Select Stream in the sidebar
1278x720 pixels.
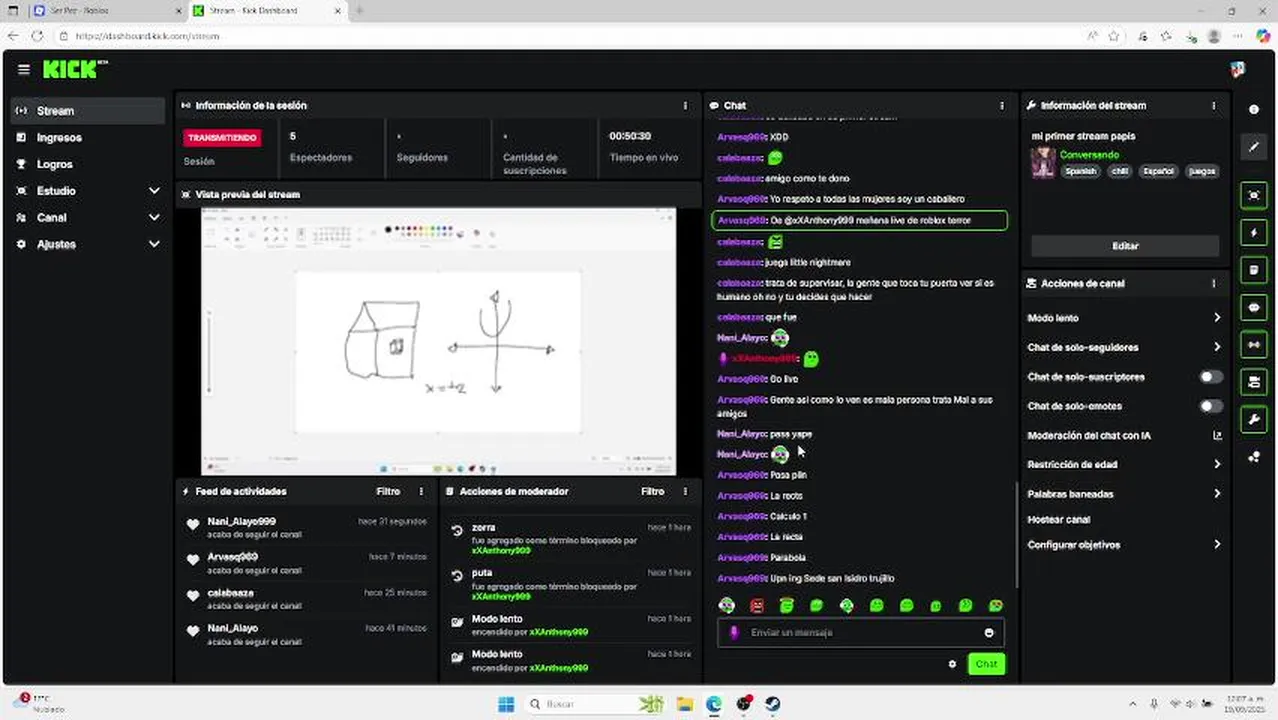click(88, 111)
